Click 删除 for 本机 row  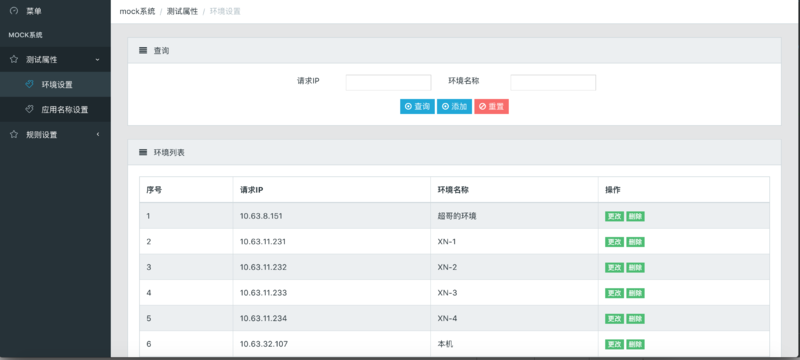636,344
